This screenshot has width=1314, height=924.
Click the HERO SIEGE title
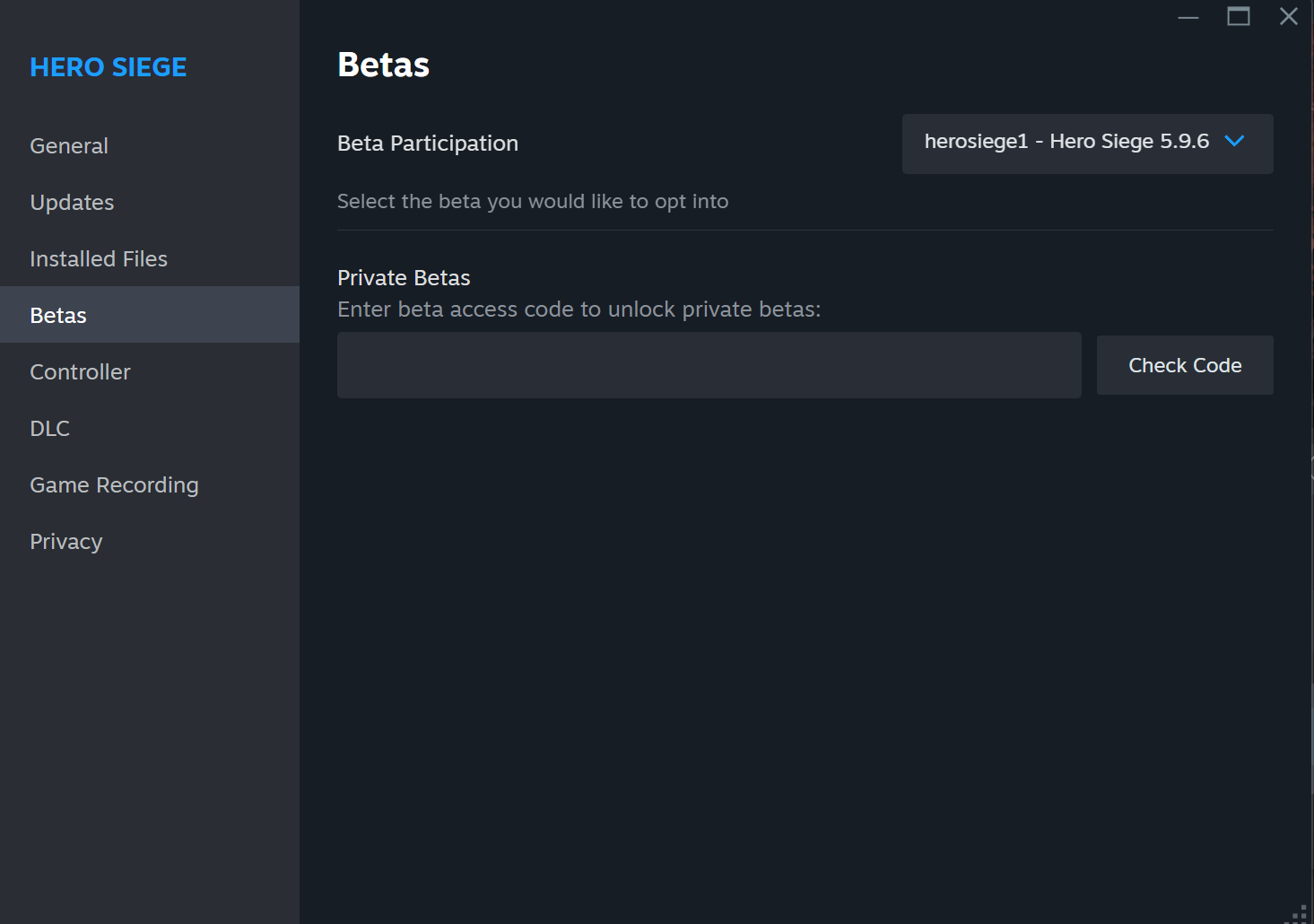109,67
